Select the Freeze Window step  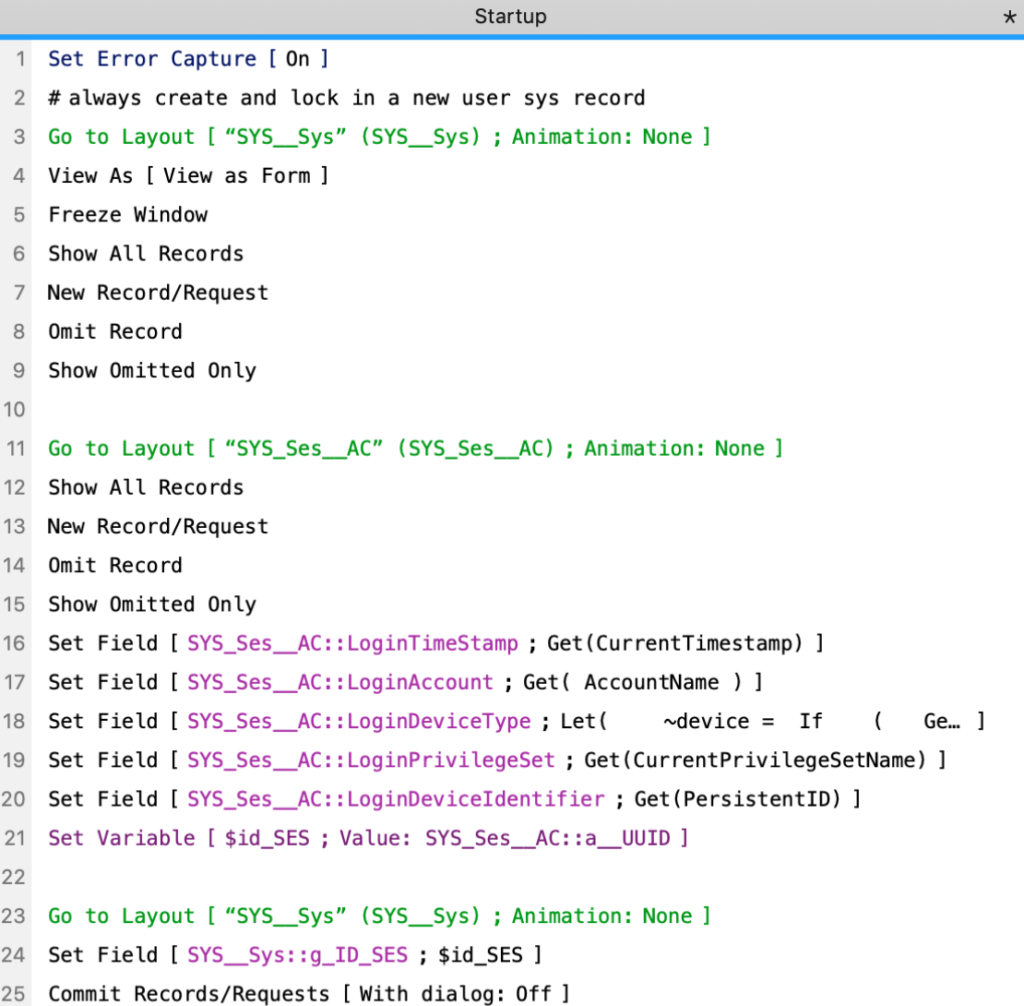tap(128, 215)
